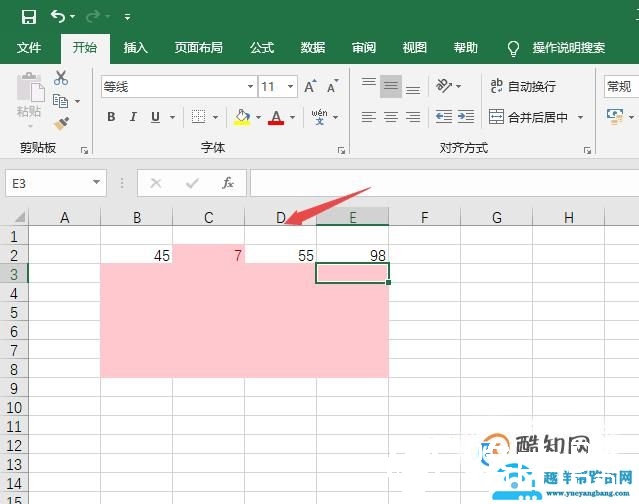Viewport: 639px width, 504px height.
Task: Click the Name Box showing E3
Action: point(49,183)
